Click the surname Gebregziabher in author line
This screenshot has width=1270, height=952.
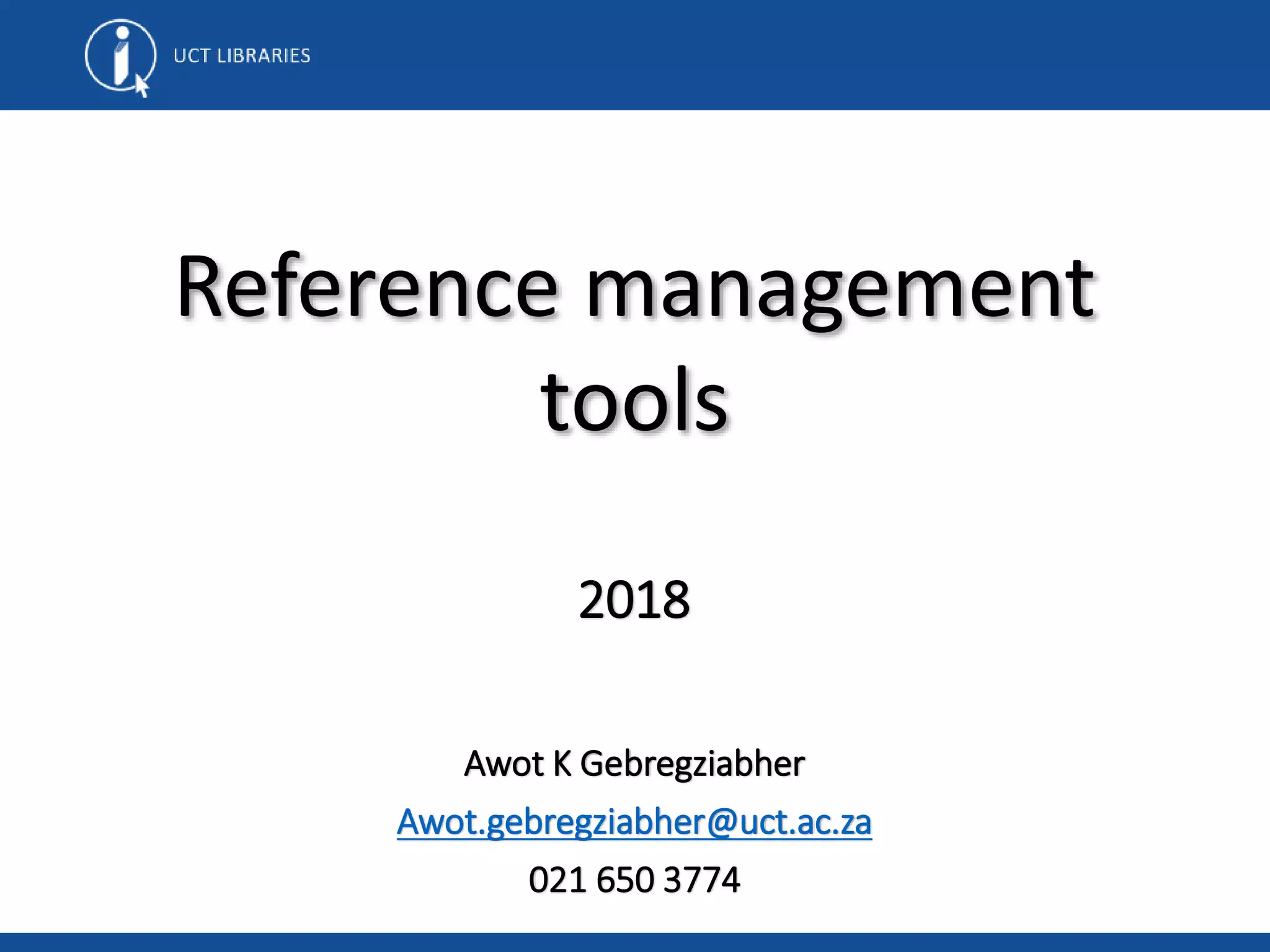[x=692, y=764]
